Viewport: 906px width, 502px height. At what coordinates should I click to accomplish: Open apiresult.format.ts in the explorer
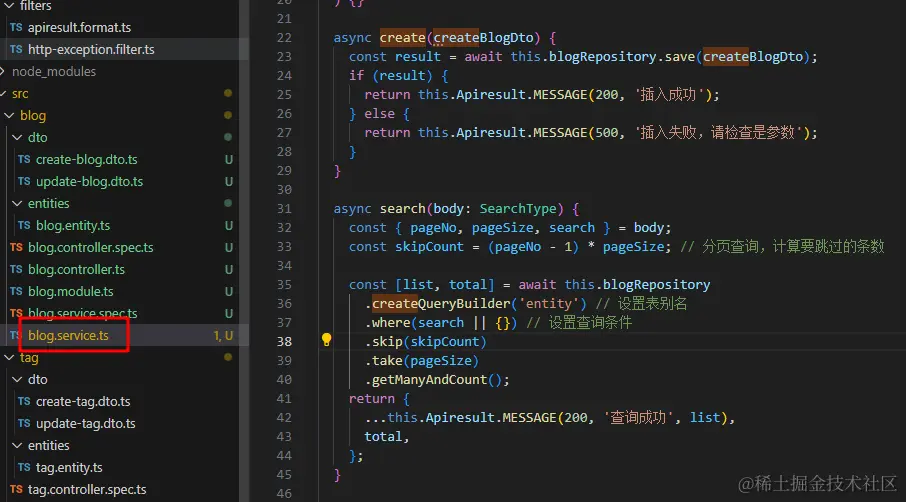[x=79, y=27]
